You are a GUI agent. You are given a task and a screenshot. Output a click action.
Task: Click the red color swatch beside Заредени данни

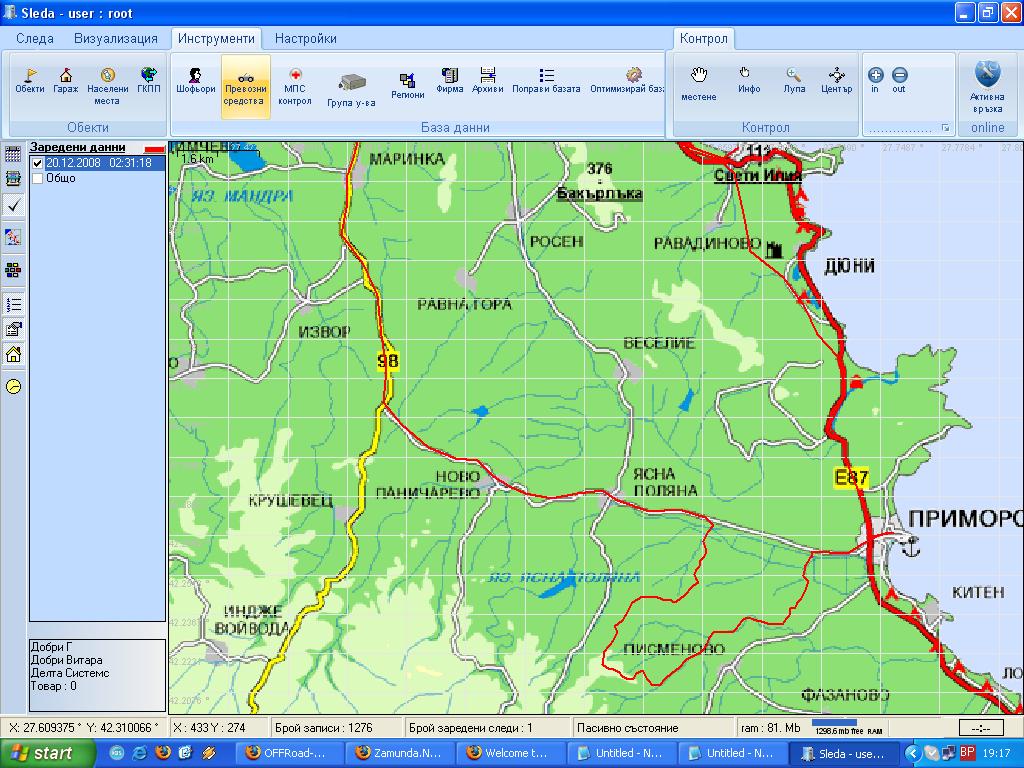pyautogui.click(x=154, y=148)
